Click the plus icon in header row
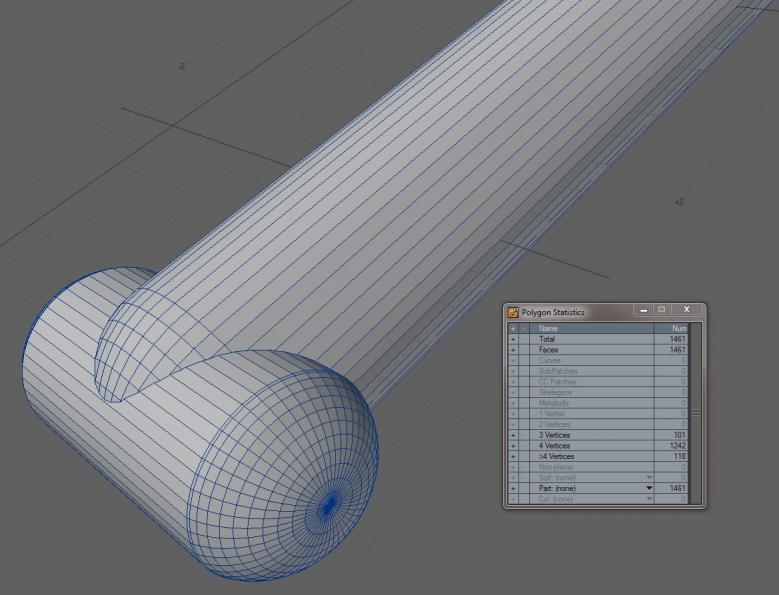Image resolution: width=779 pixels, height=595 pixels. click(x=514, y=328)
